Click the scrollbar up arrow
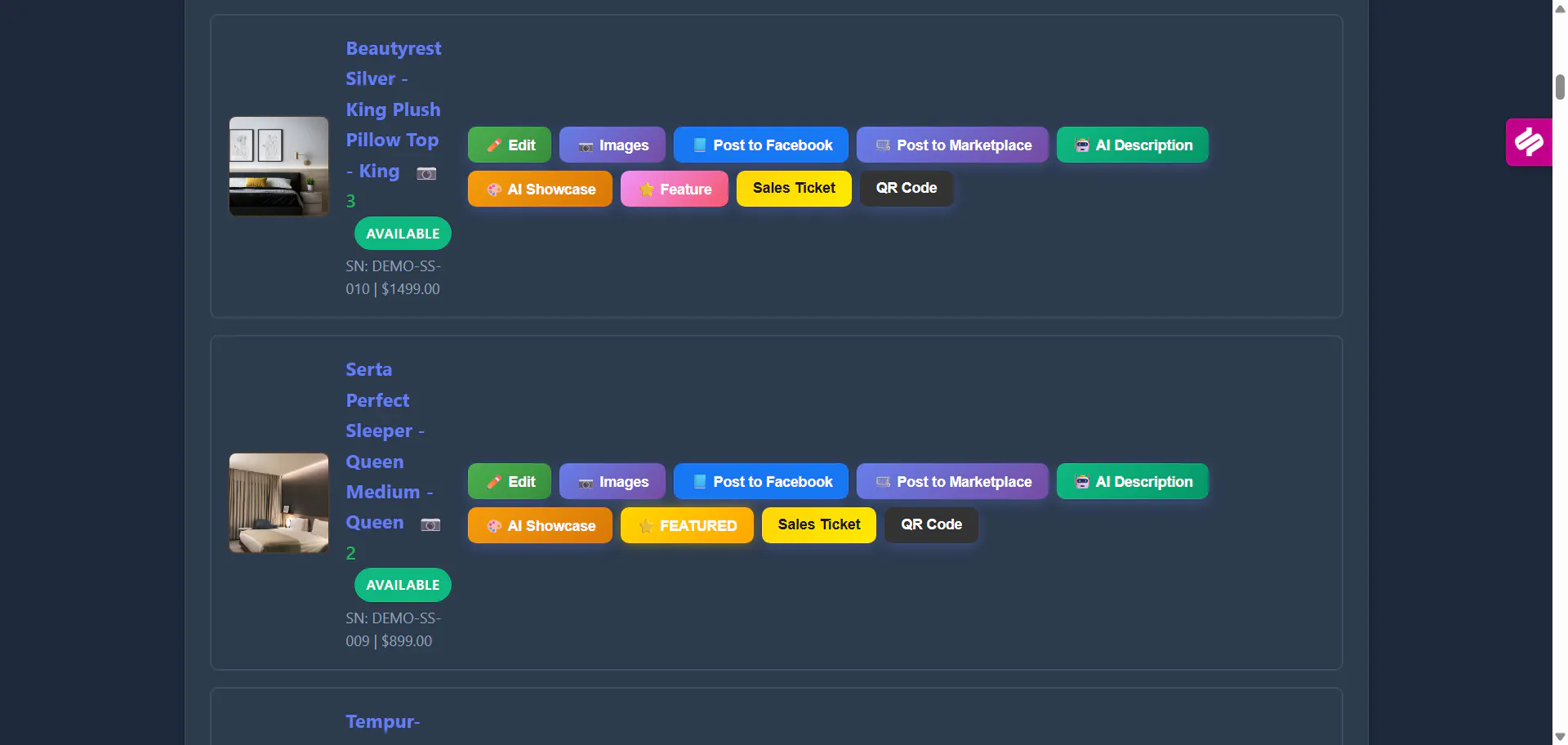The height and width of the screenshot is (745, 1568). pyautogui.click(x=1560, y=8)
